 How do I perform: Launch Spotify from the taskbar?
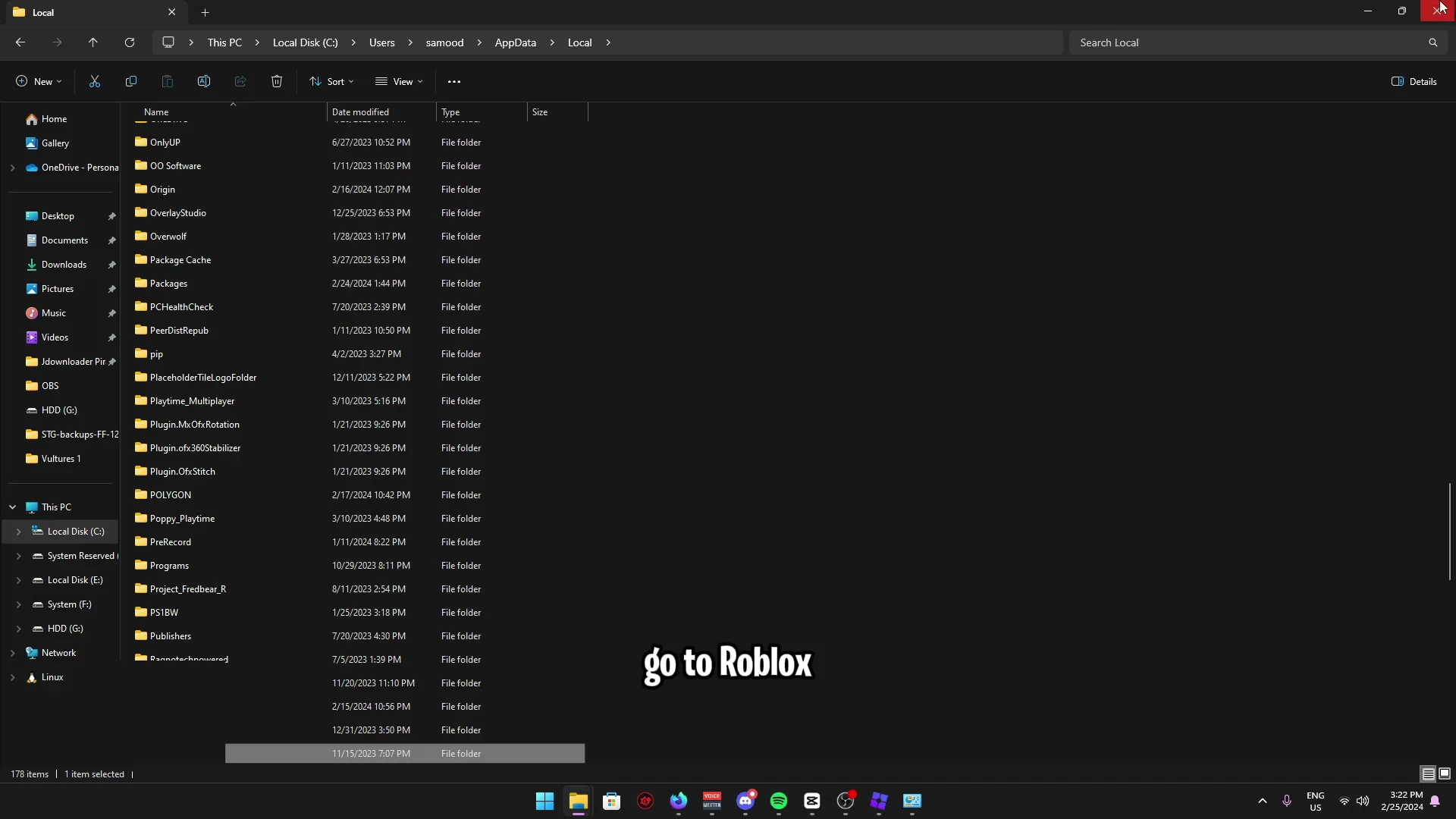779,802
